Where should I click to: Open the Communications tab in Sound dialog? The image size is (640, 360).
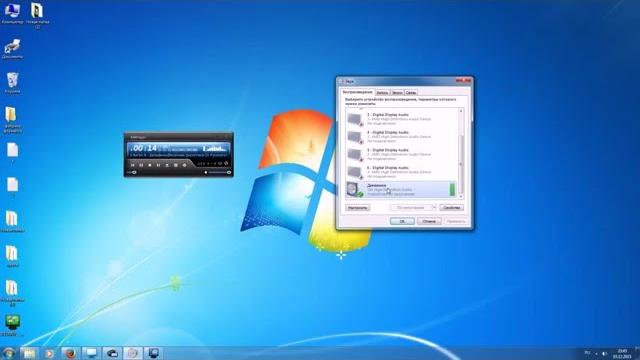click(x=411, y=93)
